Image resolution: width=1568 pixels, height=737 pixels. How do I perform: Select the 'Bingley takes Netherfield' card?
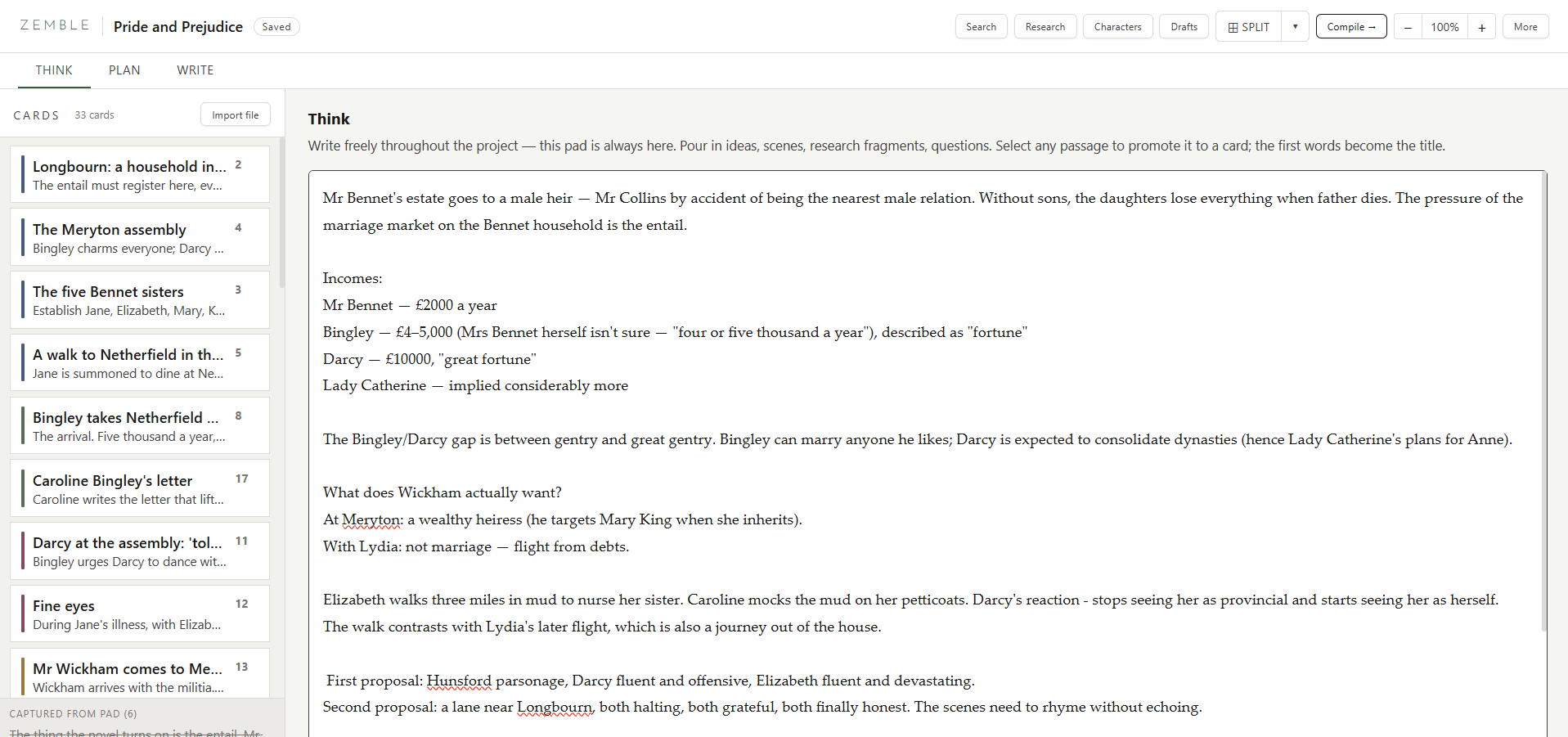point(140,425)
